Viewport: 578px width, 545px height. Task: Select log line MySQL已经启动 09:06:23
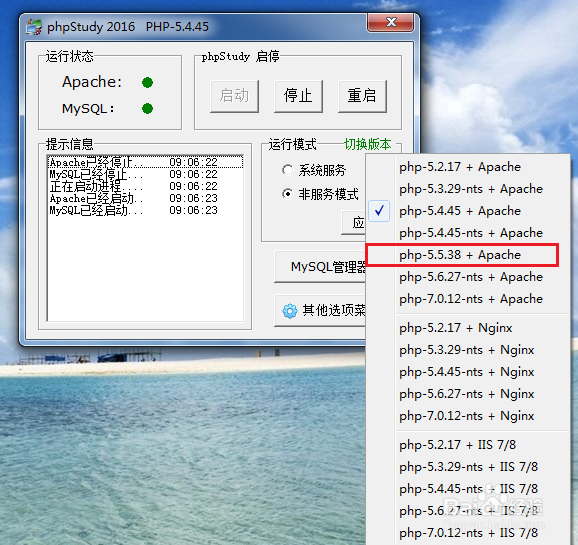click(146, 211)
